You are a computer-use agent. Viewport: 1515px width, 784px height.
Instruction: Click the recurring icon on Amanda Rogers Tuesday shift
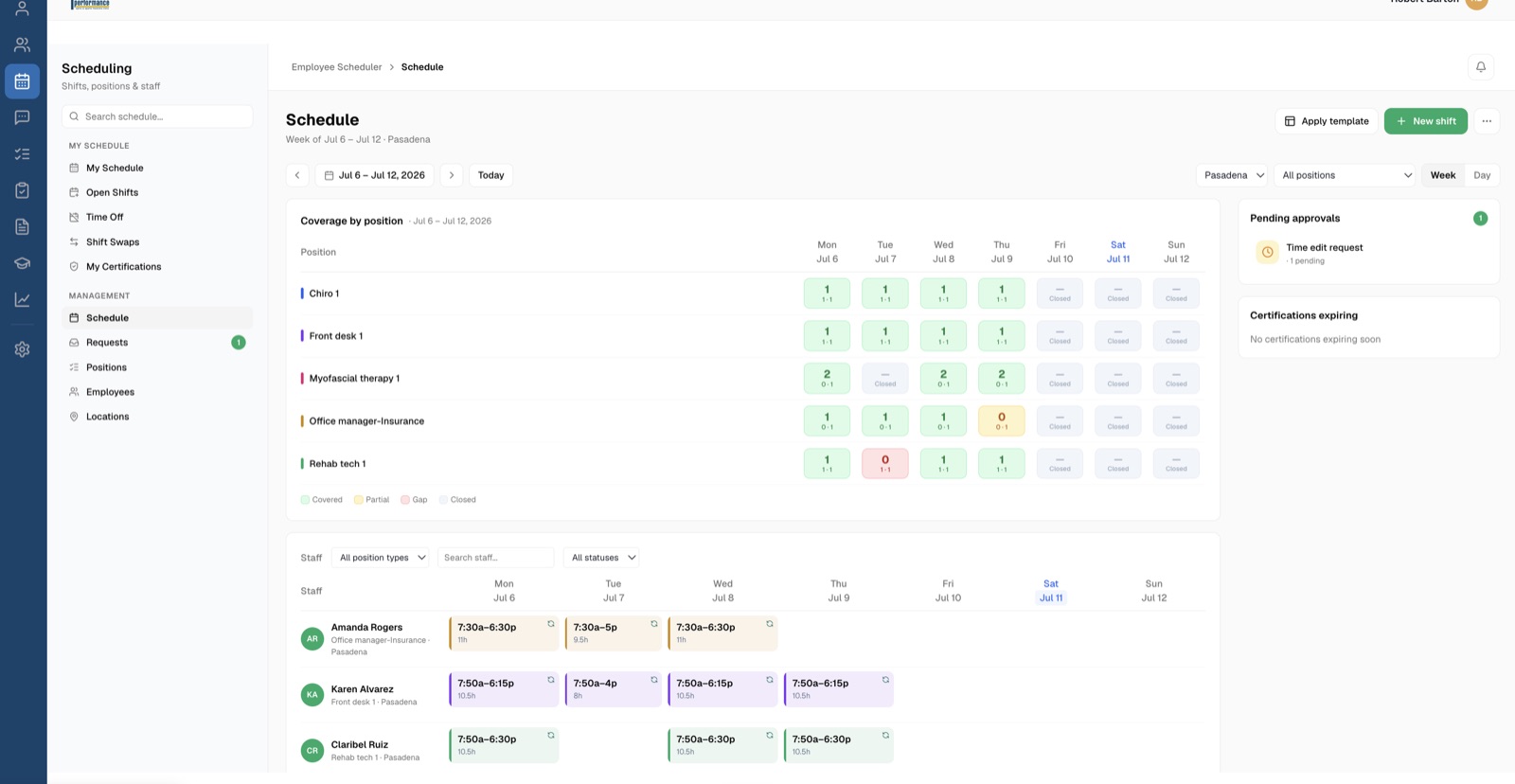pos(654,624)
